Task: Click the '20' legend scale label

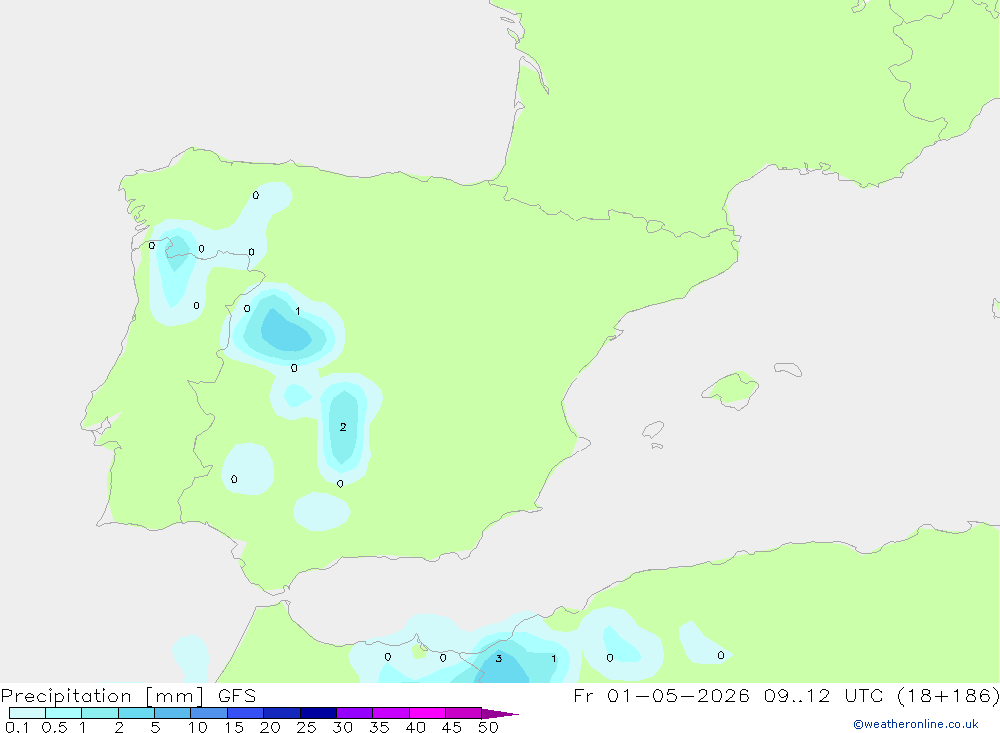Action: point(270,727)
